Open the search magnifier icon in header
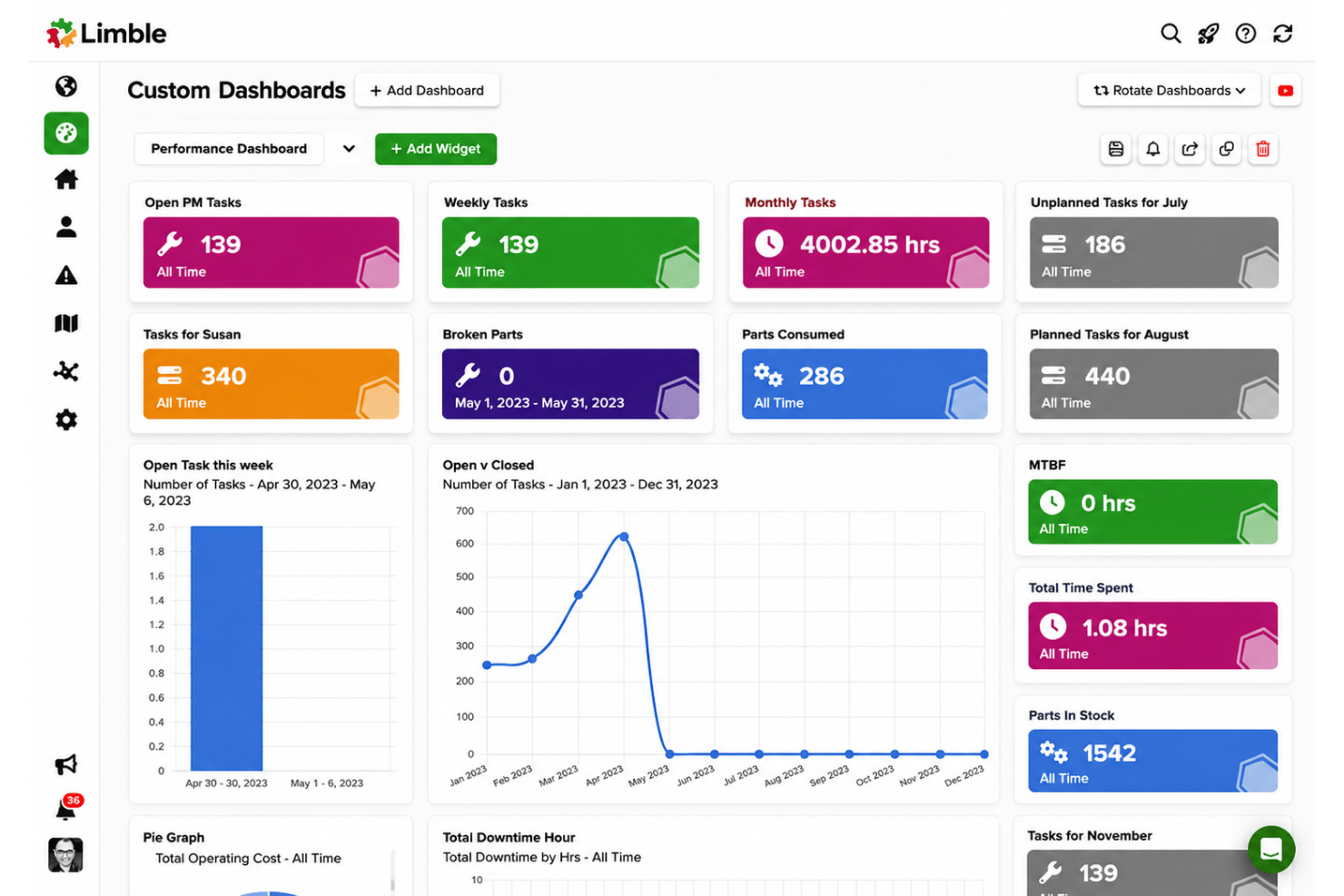Viewport: 1344px width, 896px height. tap(1171, 34)
